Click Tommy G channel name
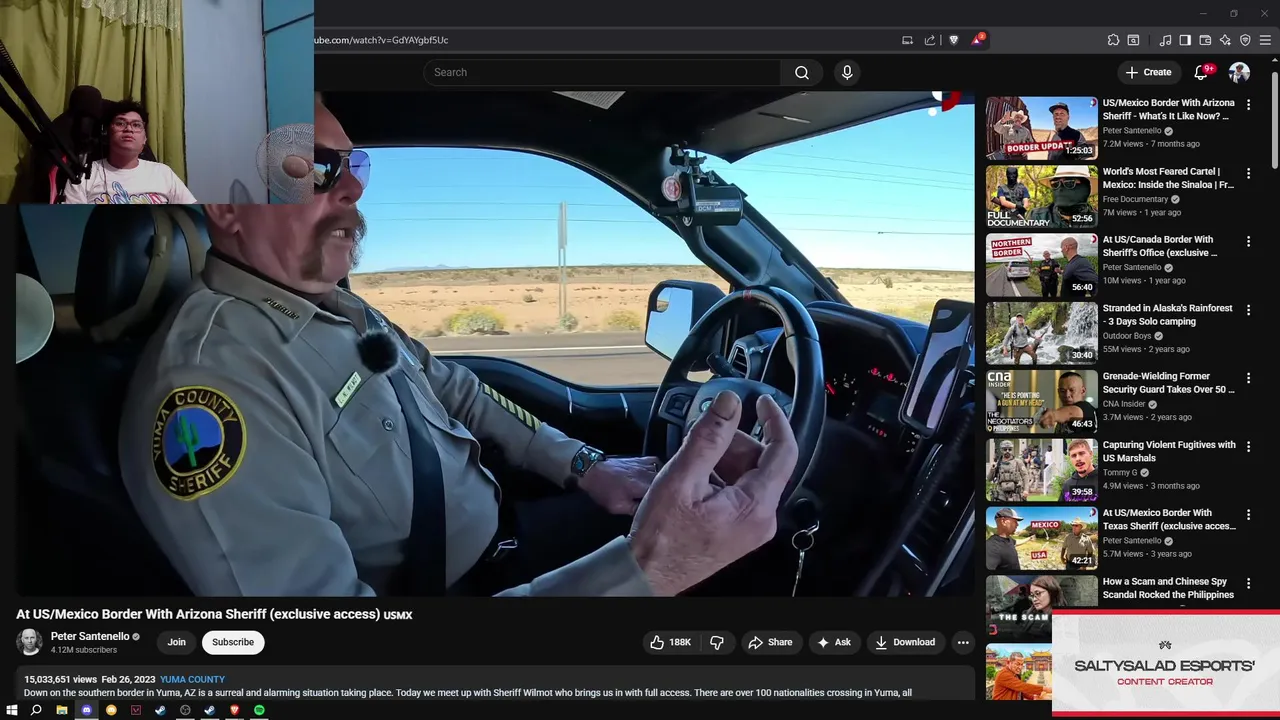1280x720 pixels. click(x=1120, y=473)
